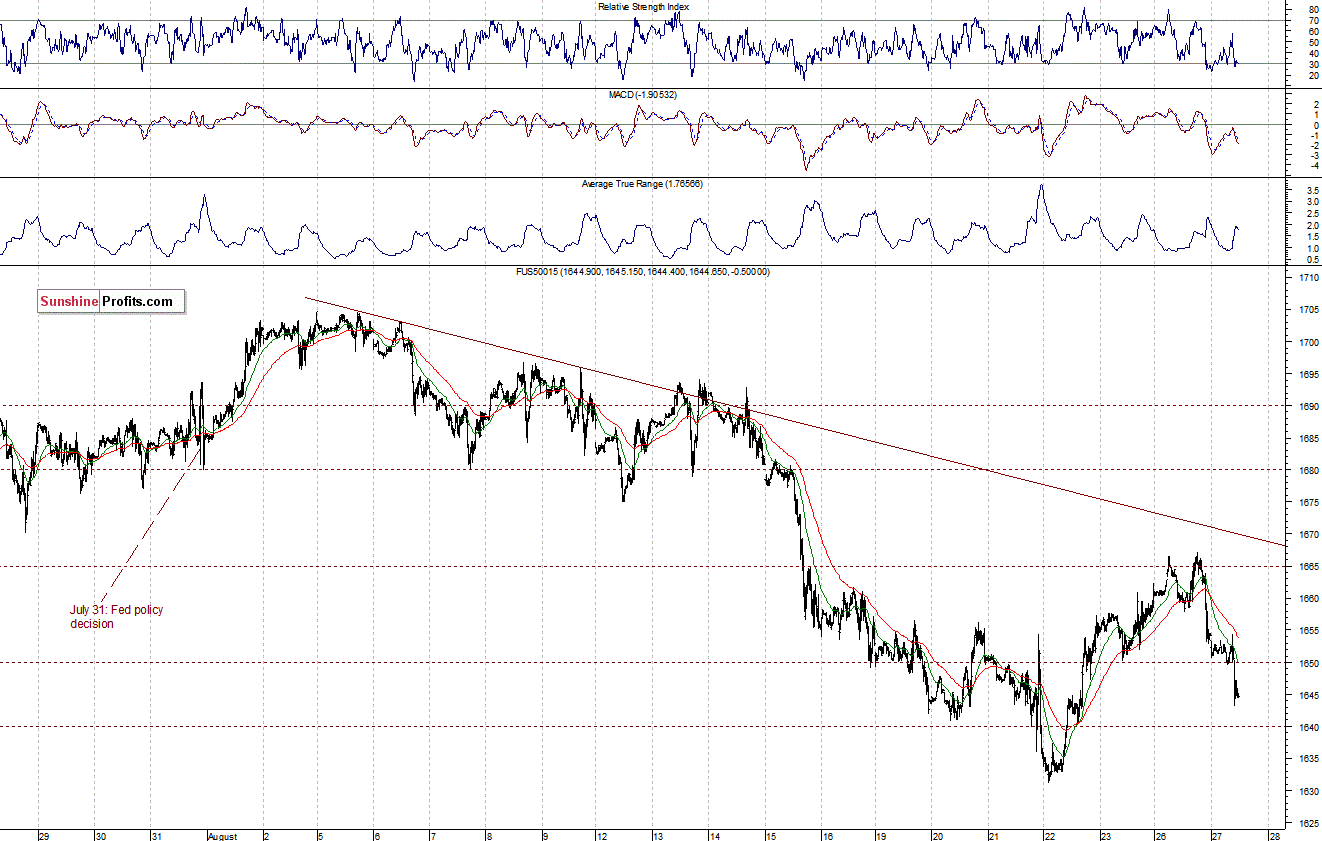Click date axis label 9
The image size is (1322, 841).
coord(545,835)
